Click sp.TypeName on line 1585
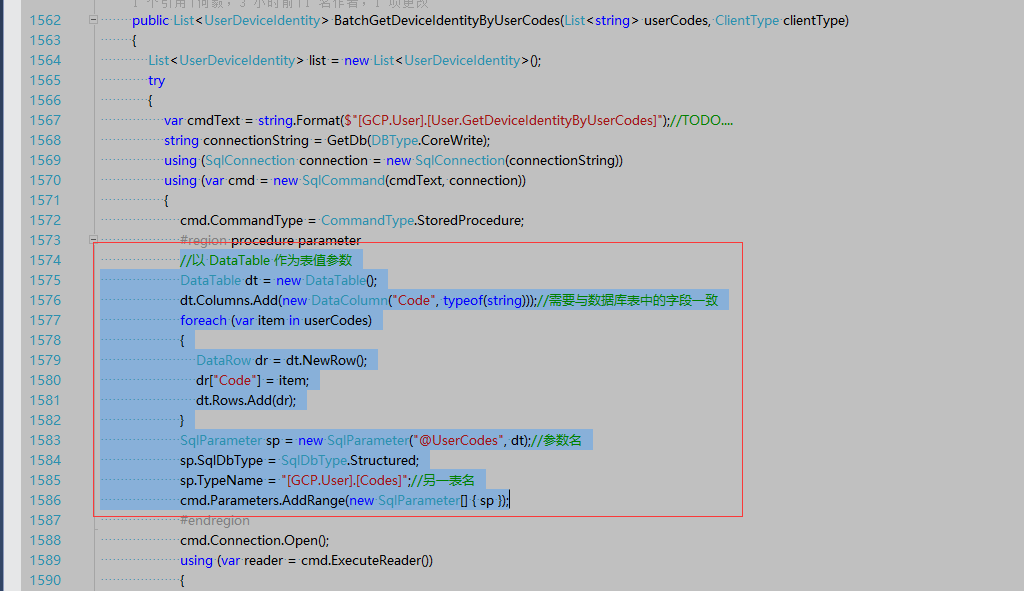1024x591 pixels. point(221,480)
